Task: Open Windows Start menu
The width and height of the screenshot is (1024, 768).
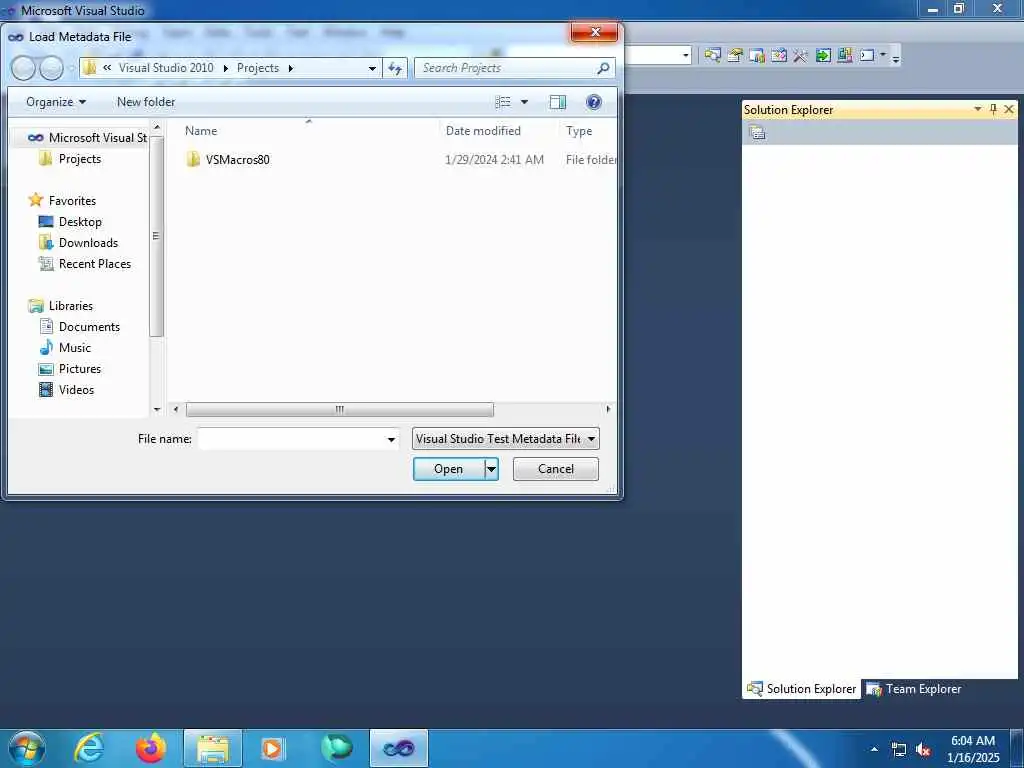Action: 27,748
